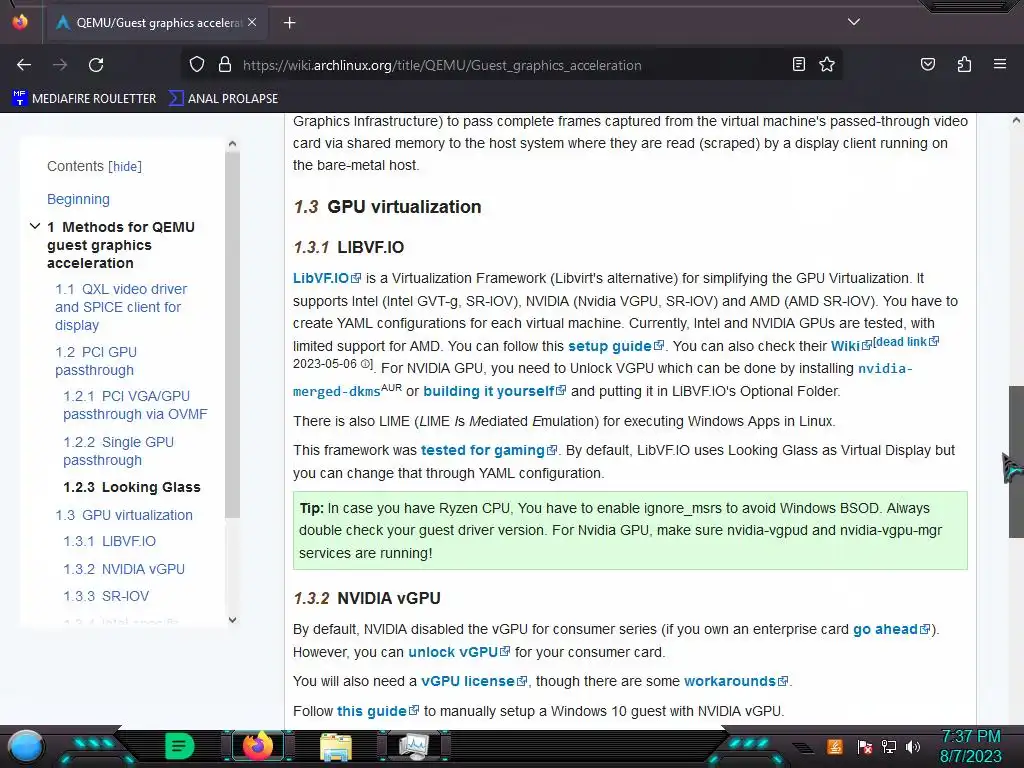Image resolution: width=1024 pixels, height=768 pixels.
Task: Open unlock vGPU link
Action: [459, 652]
